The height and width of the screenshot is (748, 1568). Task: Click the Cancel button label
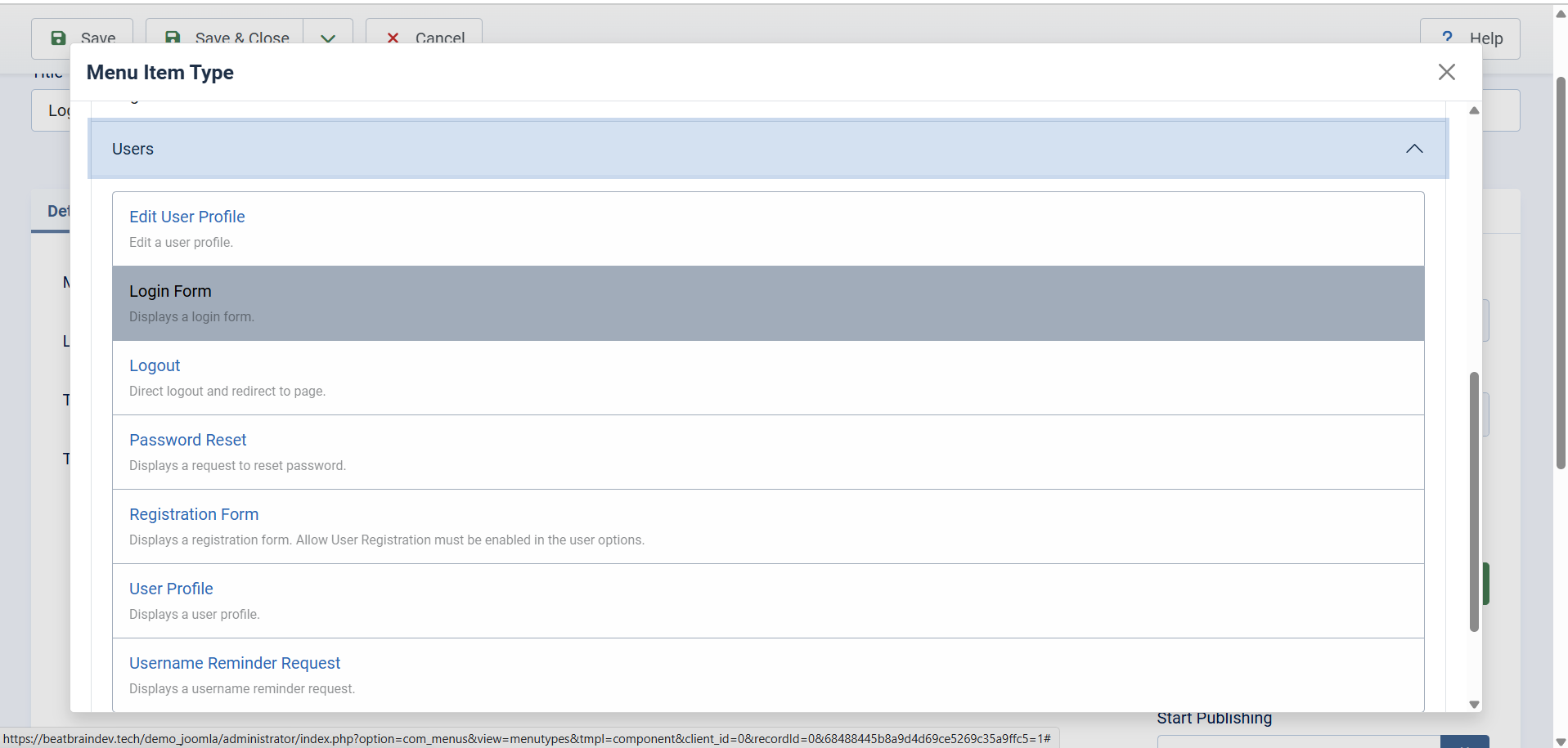pyautogui.click(x=439, y=38)
